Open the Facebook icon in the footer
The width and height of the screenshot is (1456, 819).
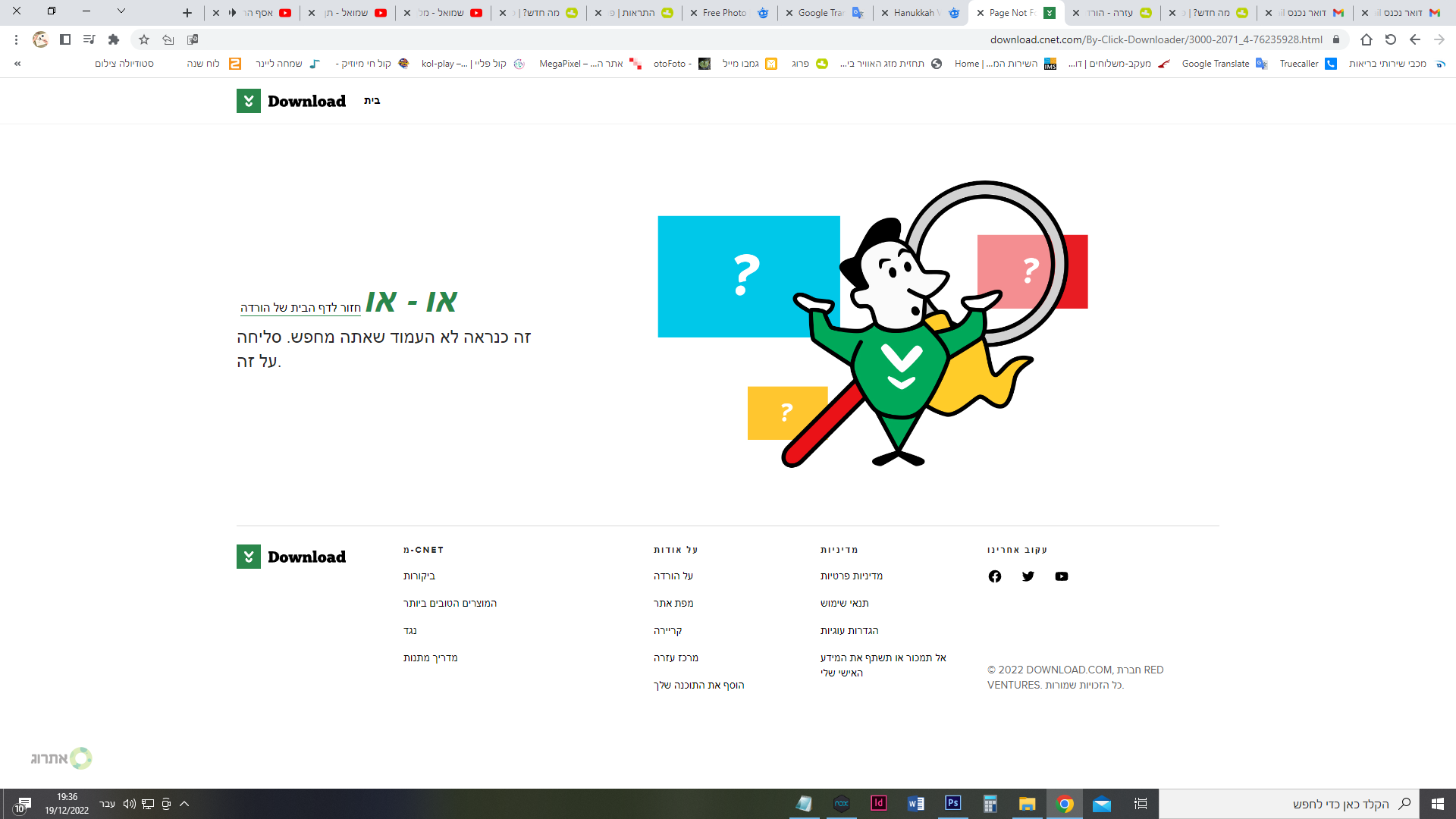coord(994,576)
